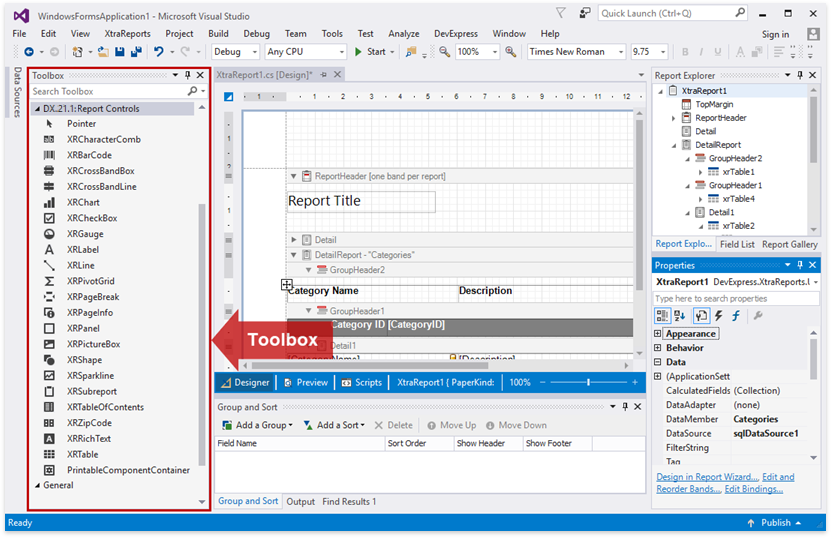Switch Properties to Categorized view
This screenshot has height=538, width=831.
coord(662,316)
